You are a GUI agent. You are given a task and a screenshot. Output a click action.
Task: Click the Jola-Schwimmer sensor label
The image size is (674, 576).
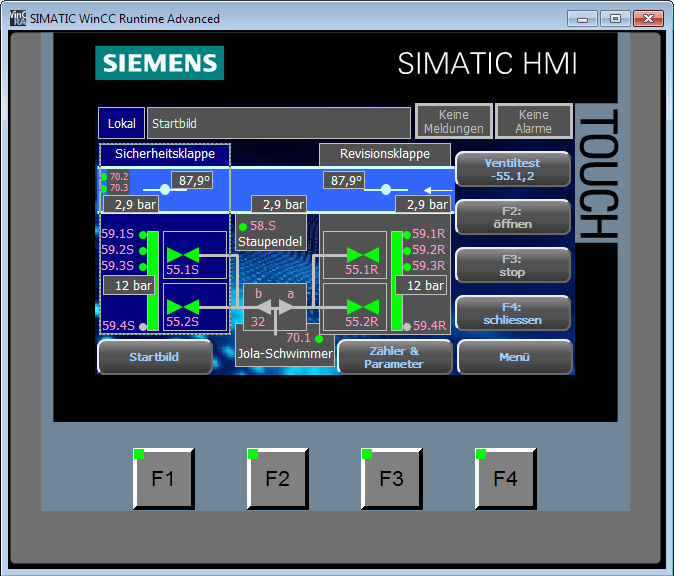pos(285,353)
